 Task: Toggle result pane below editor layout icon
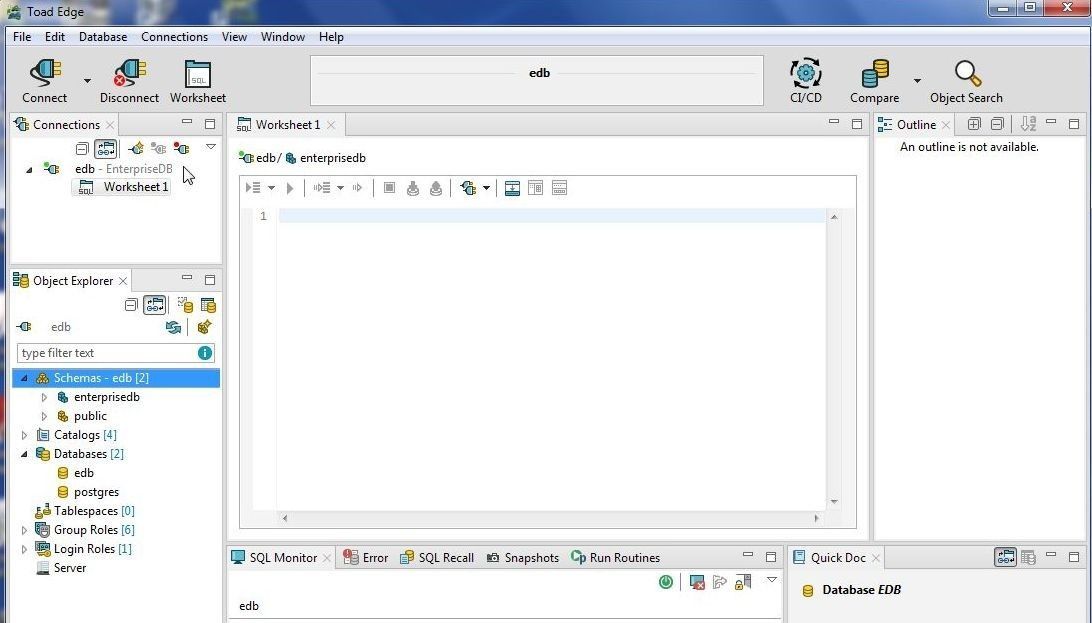[x=512, y=188]
